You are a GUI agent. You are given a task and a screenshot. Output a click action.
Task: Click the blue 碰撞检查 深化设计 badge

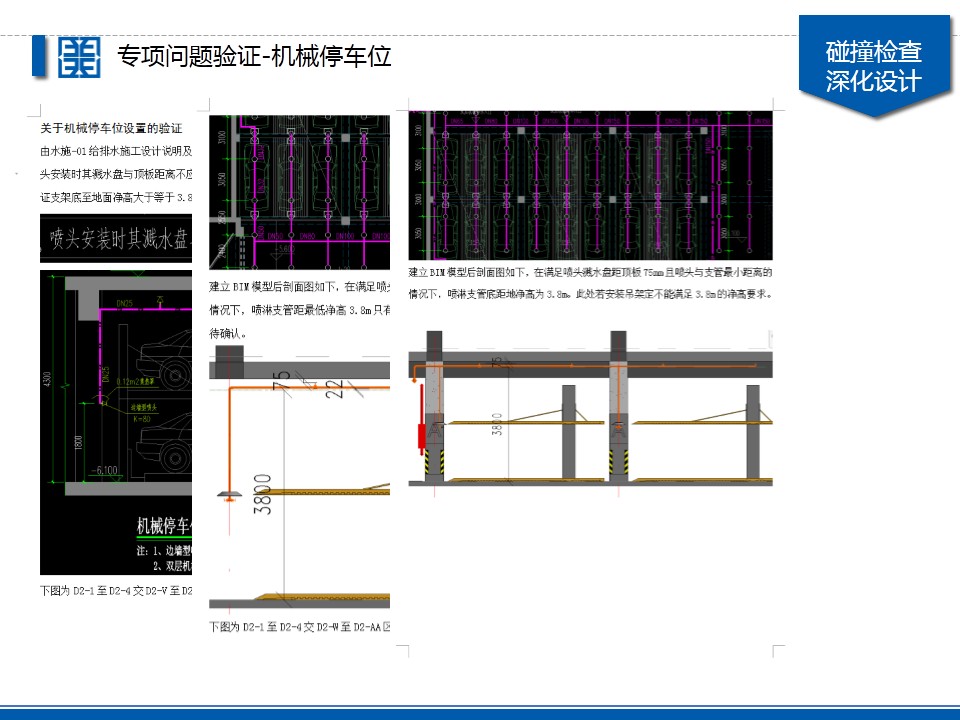tap(873, 66)
